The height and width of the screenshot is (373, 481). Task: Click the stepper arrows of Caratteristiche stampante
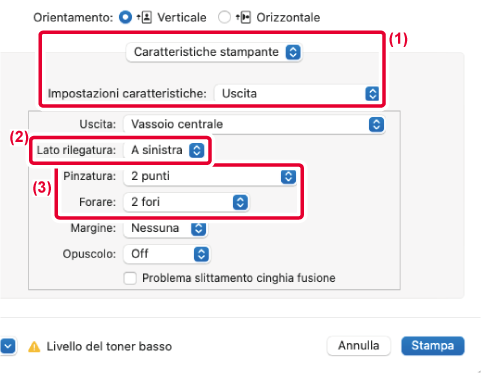point(293,52)
